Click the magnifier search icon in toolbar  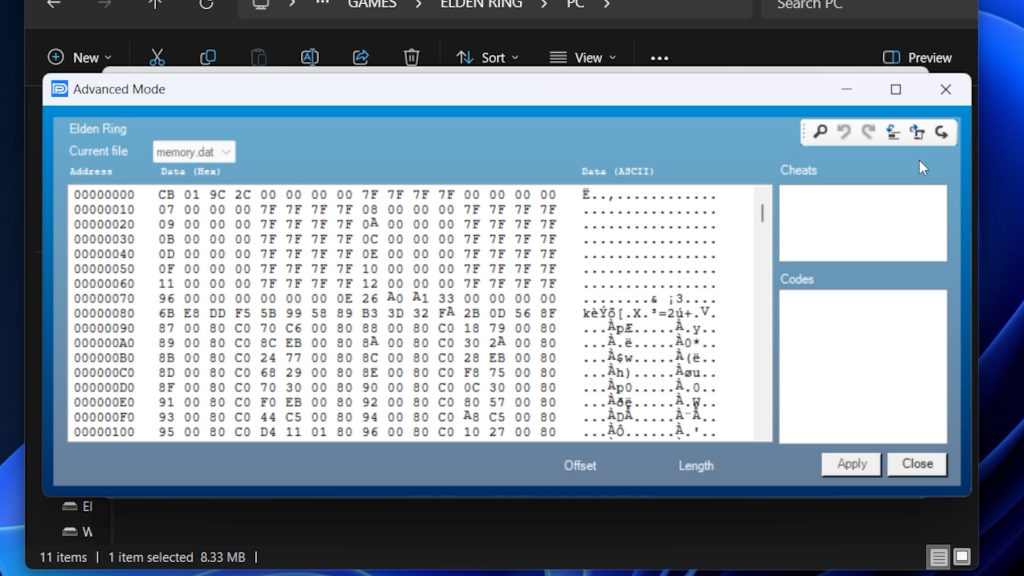point(820,132)
